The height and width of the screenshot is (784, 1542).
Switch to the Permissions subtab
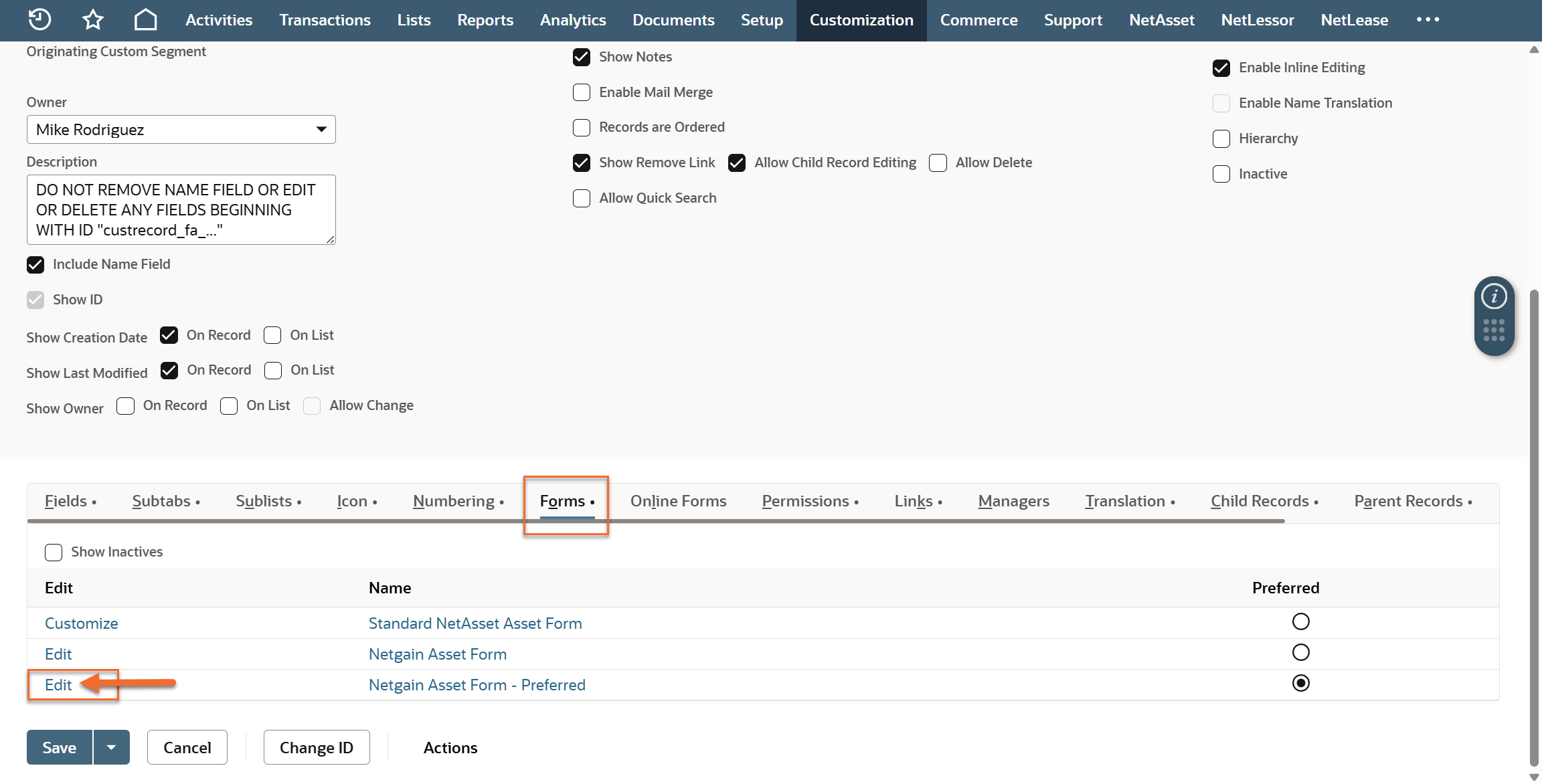pyautogui.click(x=805, y=501)
